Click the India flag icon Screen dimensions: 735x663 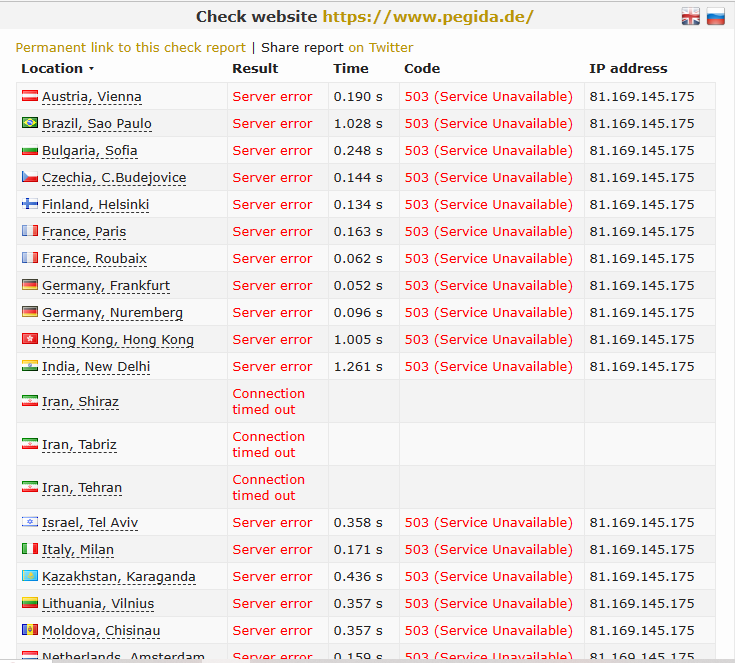pos(30,366)
